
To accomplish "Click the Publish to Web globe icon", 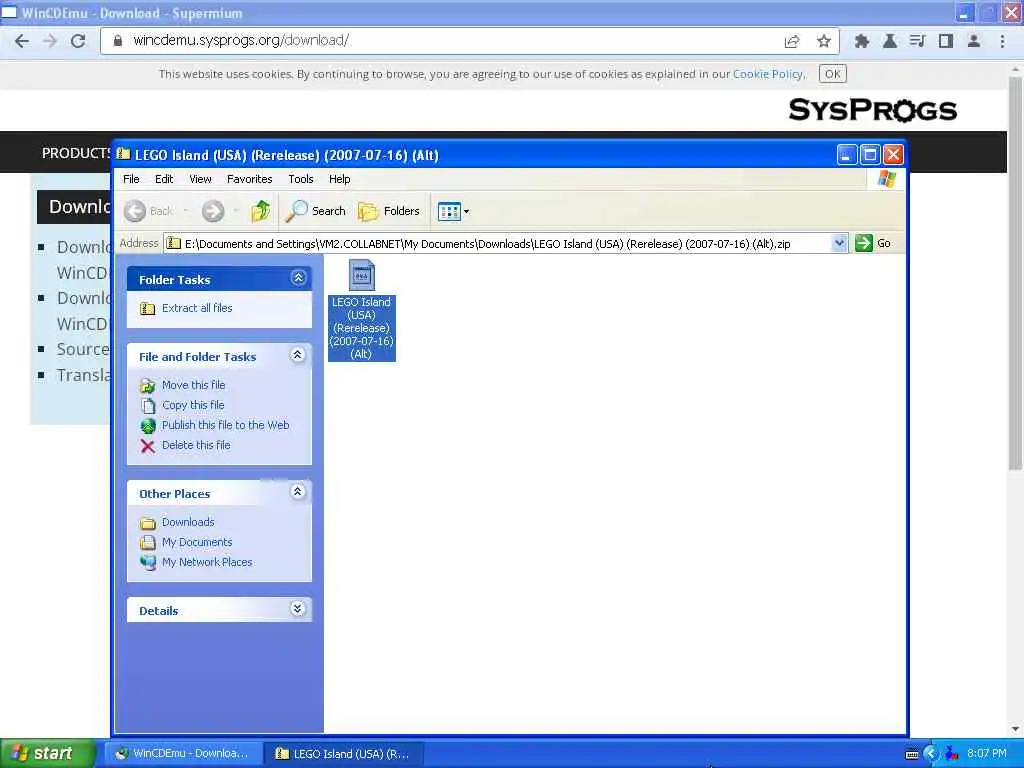I will (148, 426).
